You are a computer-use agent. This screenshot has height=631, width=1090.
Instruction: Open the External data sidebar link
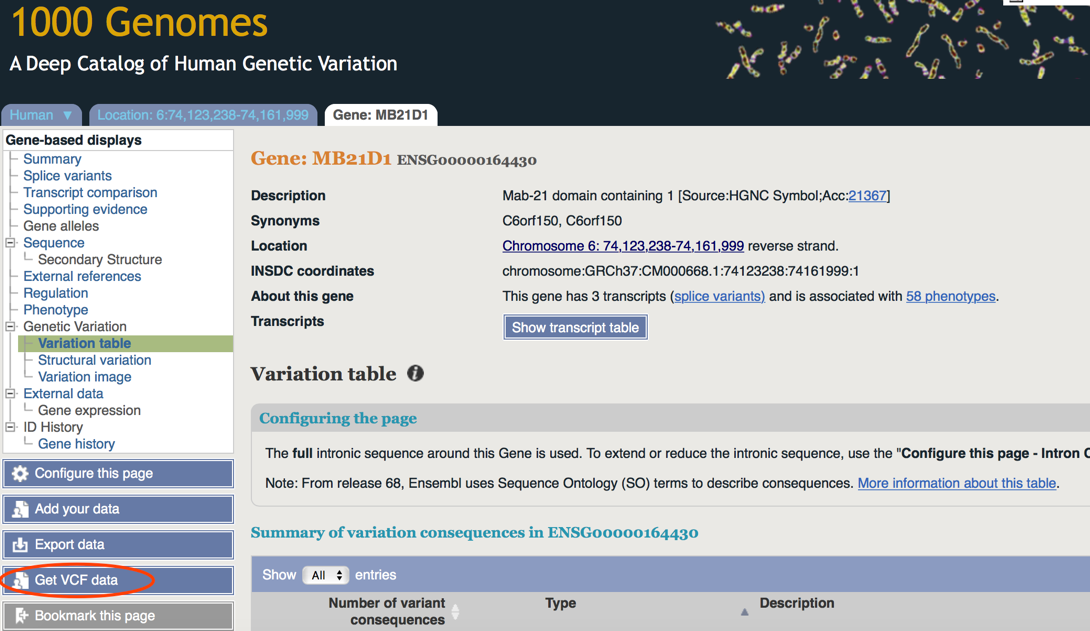[x=63, y=393]
